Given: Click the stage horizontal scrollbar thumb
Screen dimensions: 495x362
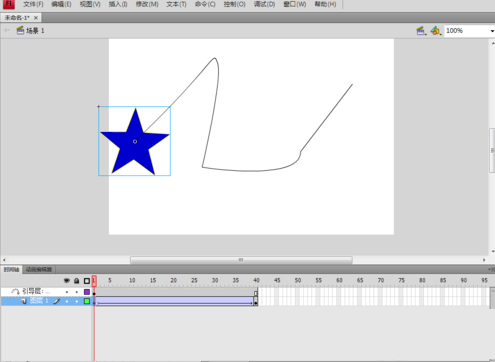Looking at the screenshot, I should pyautogui.click(x=241, y=260).
